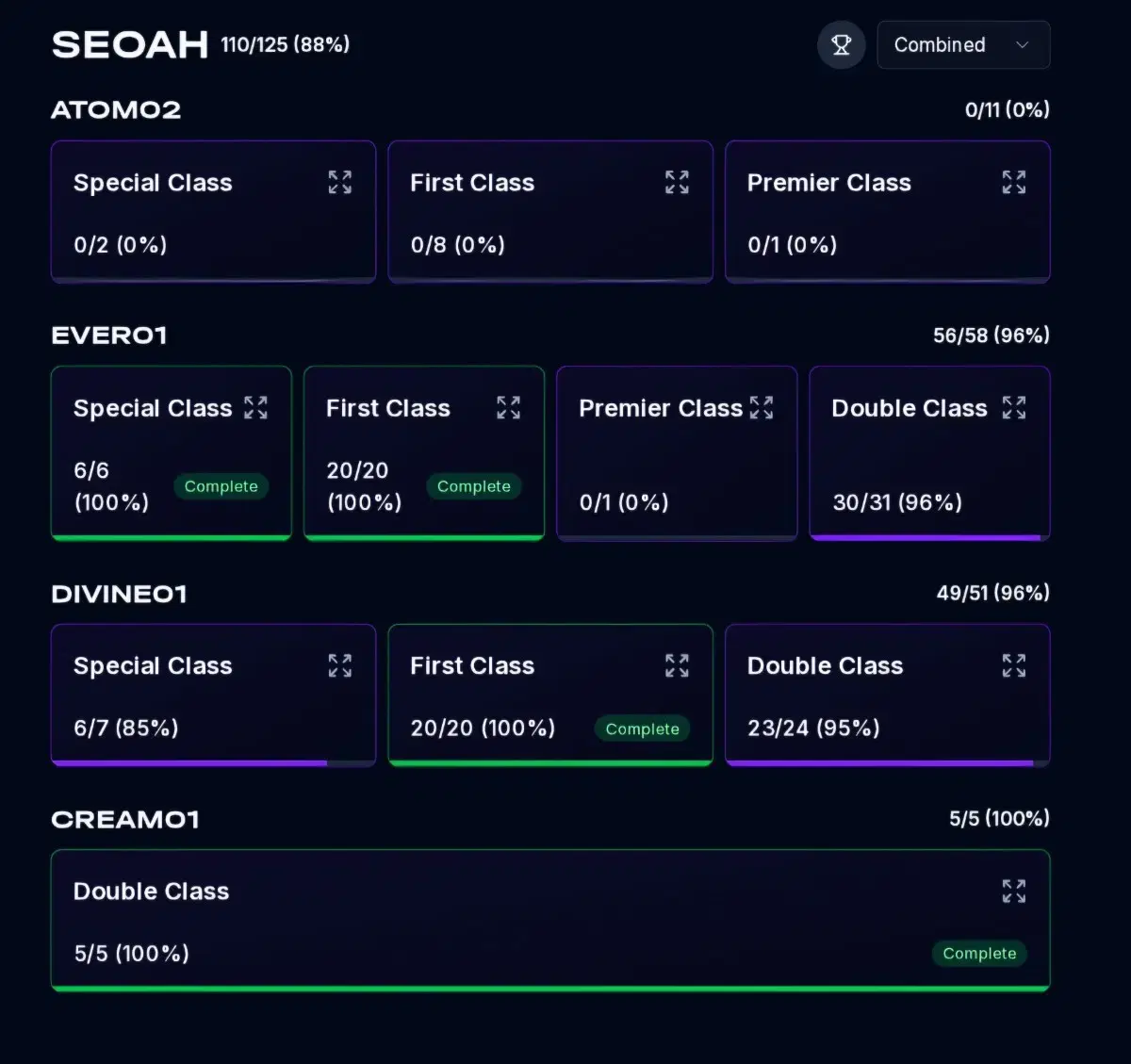
Task: Expand ATOM02 First Class card
Action: coord(677,182)
